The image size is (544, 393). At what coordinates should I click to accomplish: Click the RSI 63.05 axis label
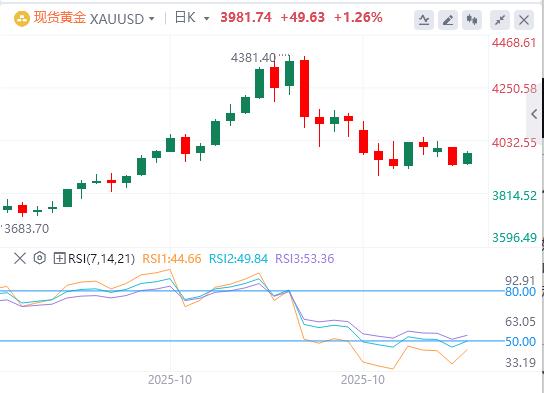520,322
